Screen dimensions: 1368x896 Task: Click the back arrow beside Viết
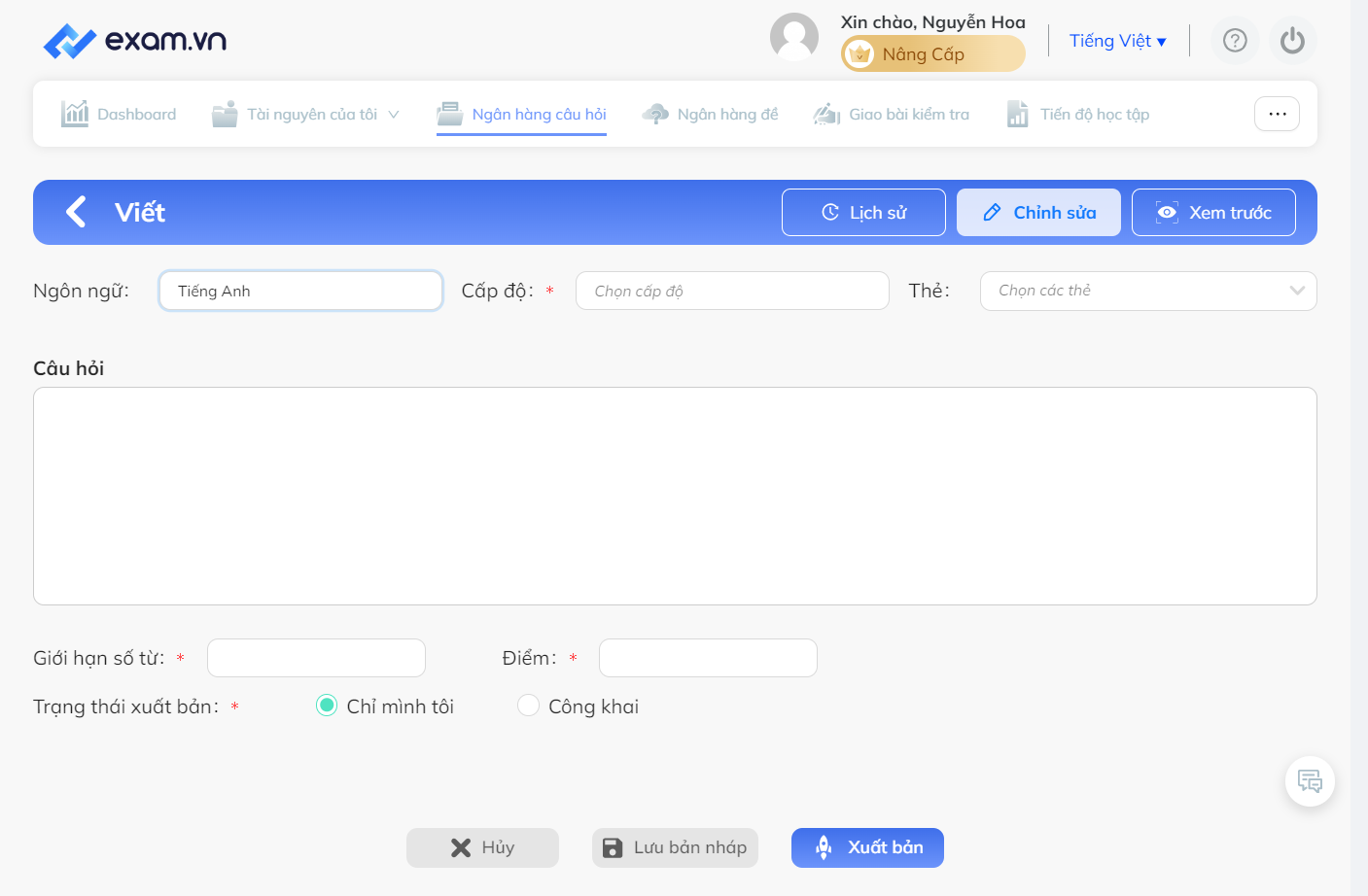[76, 212]
